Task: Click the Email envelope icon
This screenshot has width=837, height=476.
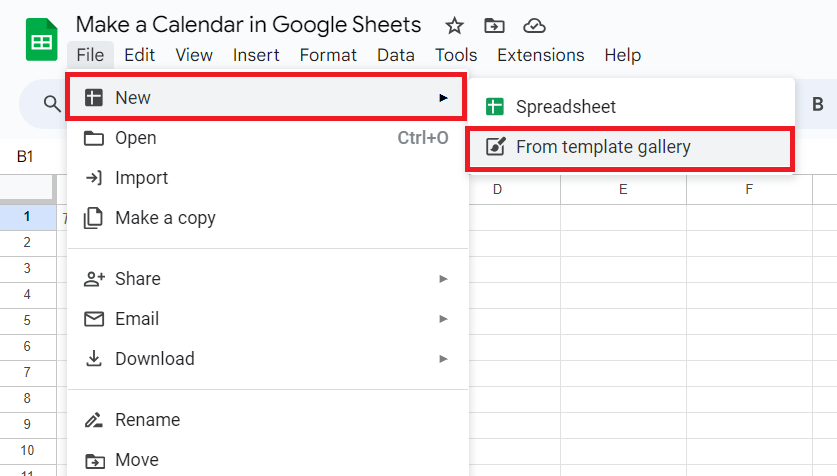Action: pos(94,319)
